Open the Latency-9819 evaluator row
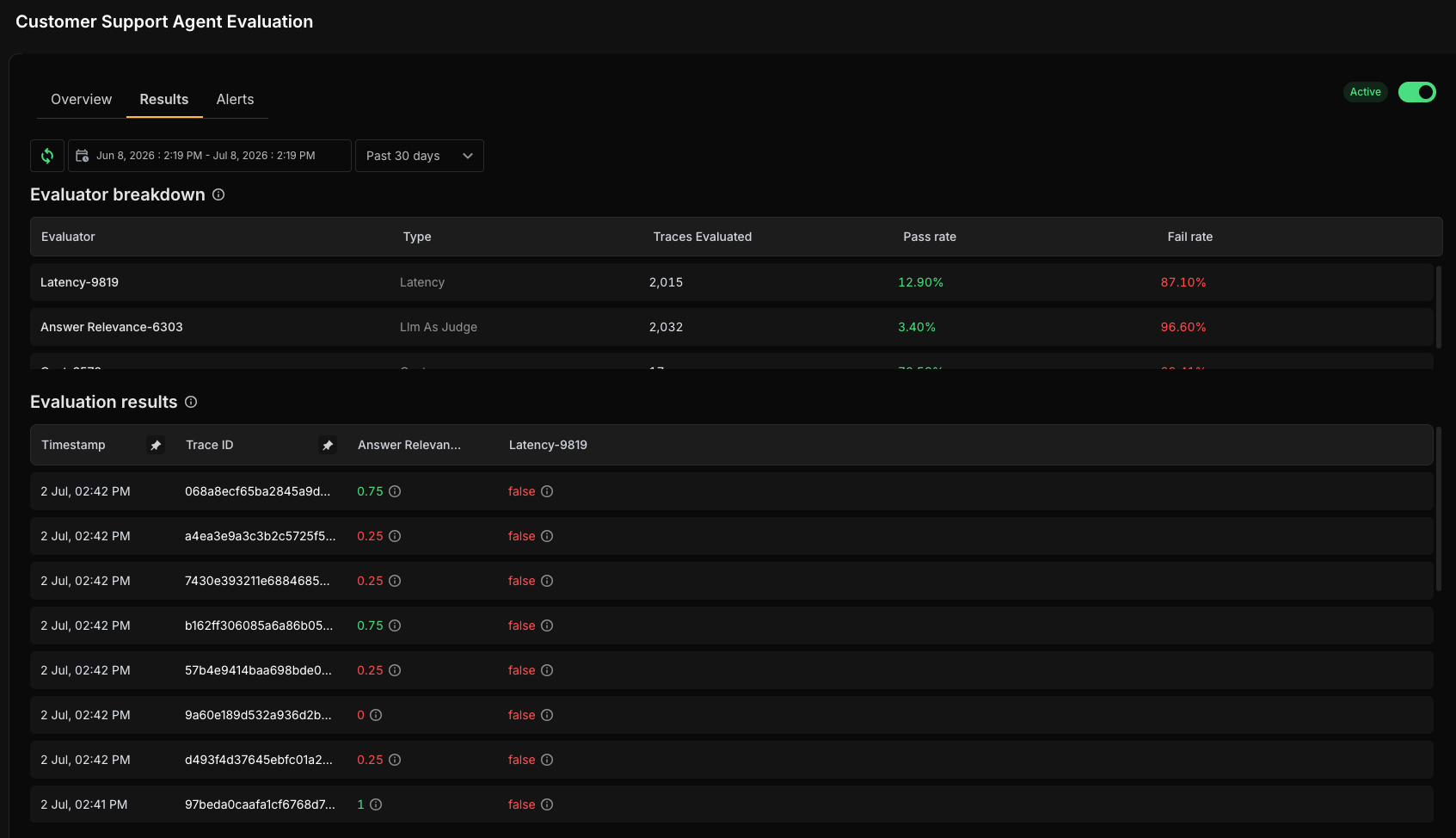Image resolution: width=1456 pixels, height=838 pixels. pos(732,282)
